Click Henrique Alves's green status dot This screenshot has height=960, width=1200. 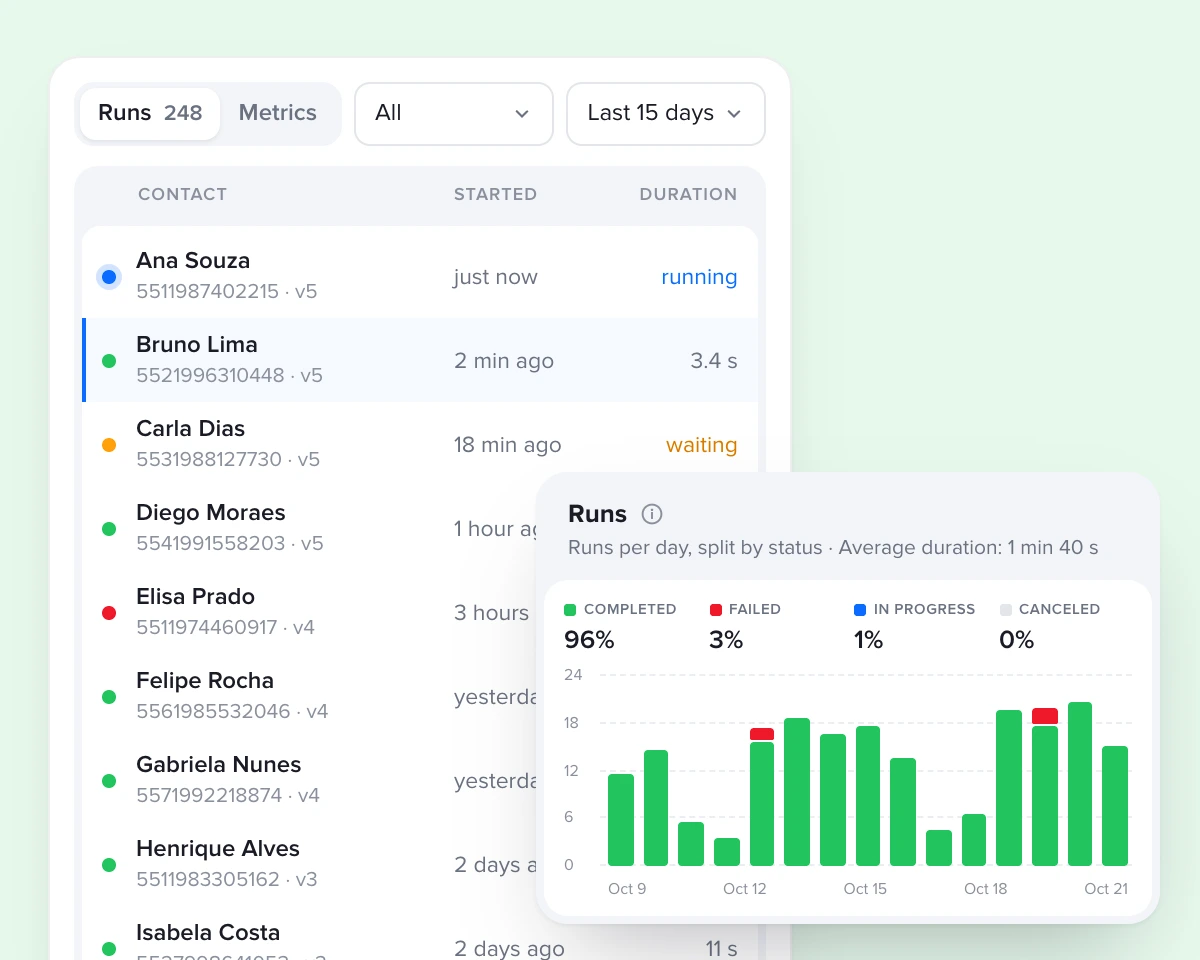[109, 865]
